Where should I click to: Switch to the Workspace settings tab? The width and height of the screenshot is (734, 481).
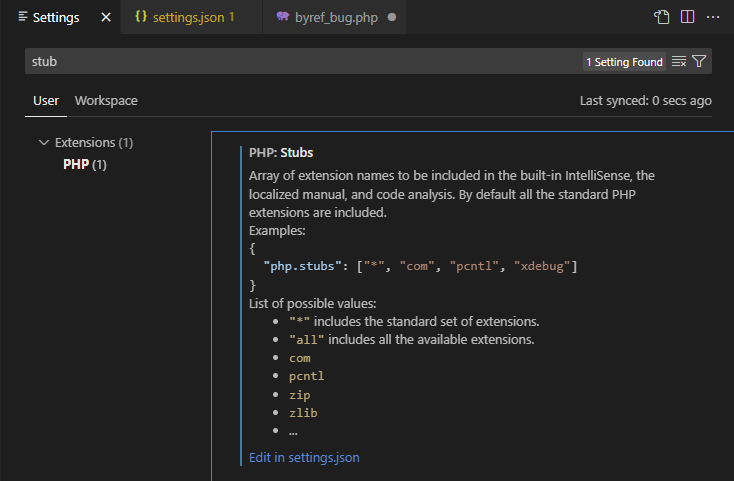pyautogui.click(x=106, y=101)
